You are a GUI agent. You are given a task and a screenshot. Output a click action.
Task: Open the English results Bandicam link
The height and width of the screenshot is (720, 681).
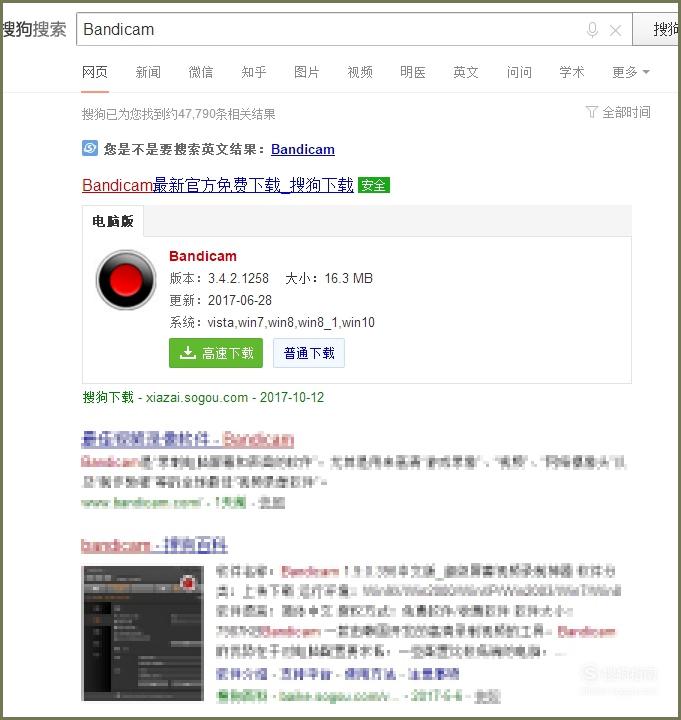coord(303,149)
